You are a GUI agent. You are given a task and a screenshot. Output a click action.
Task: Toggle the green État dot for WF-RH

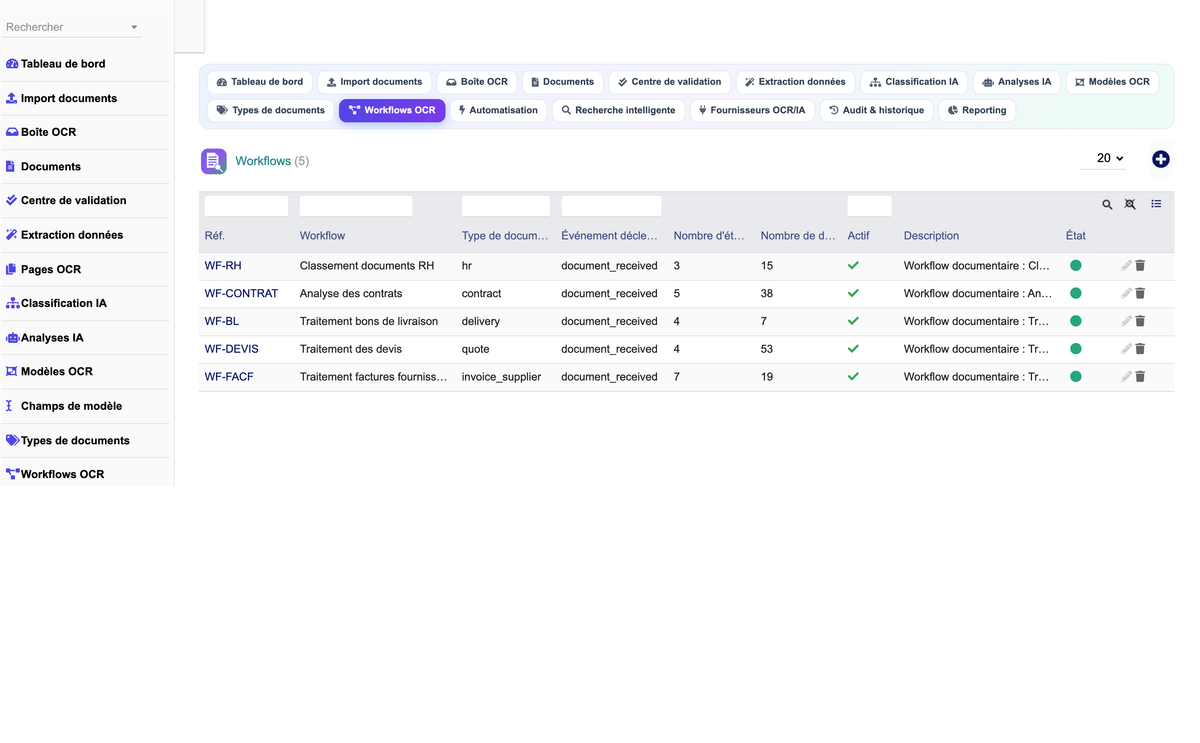(1076, 266)
